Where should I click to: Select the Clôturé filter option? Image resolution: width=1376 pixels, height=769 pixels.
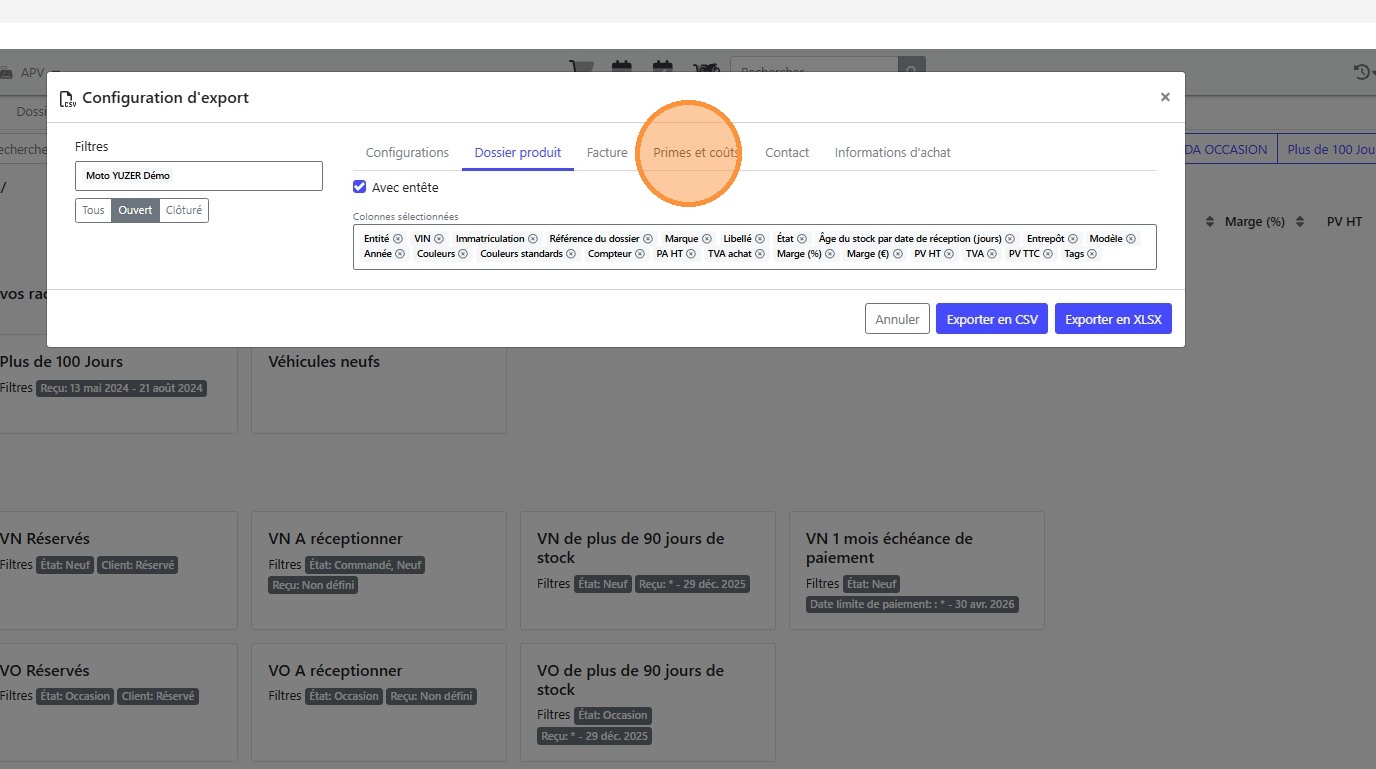pyautogui.click(x=184, y=210)
